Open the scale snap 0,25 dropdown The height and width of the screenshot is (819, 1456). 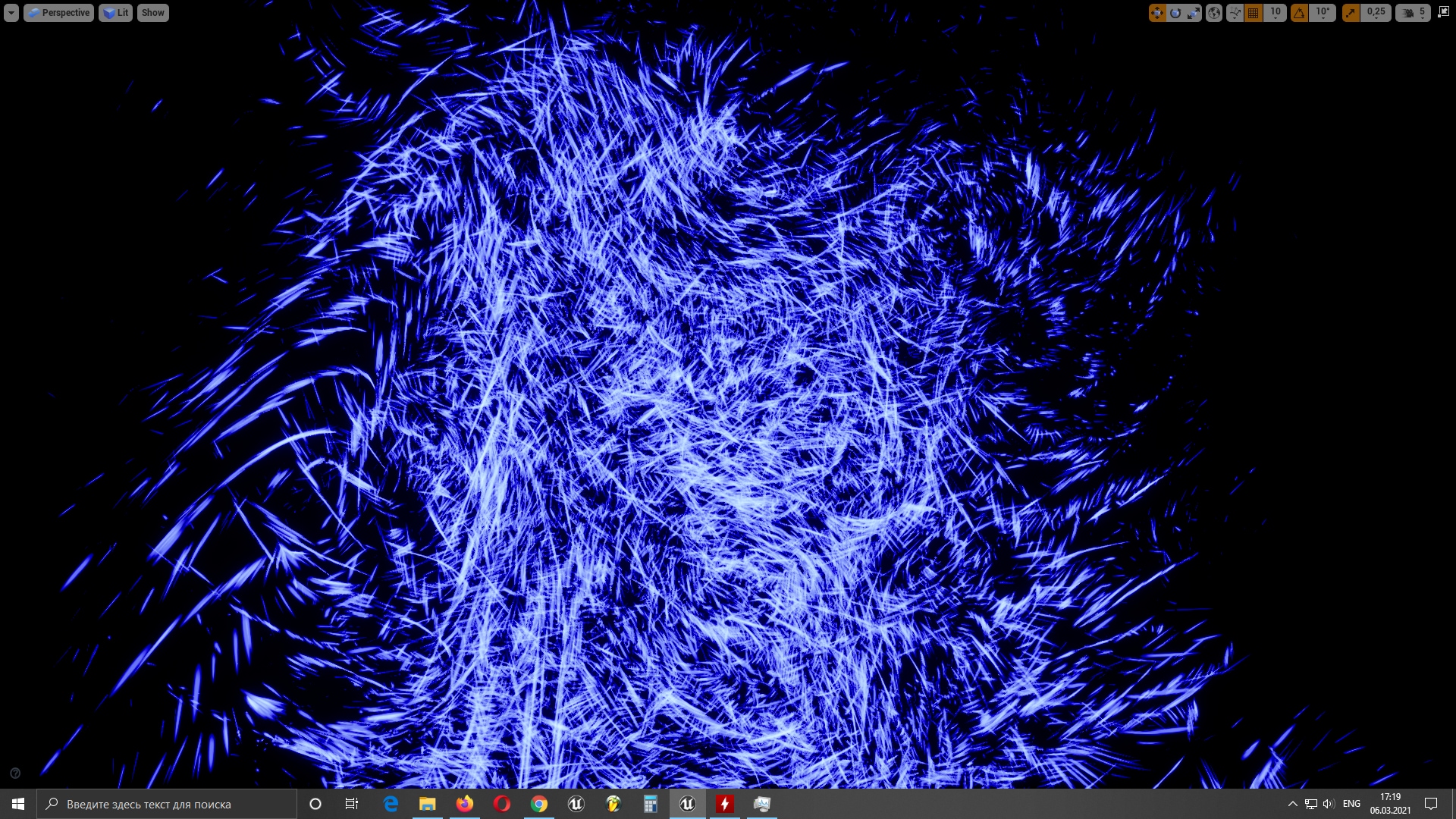pos(1376,13)
